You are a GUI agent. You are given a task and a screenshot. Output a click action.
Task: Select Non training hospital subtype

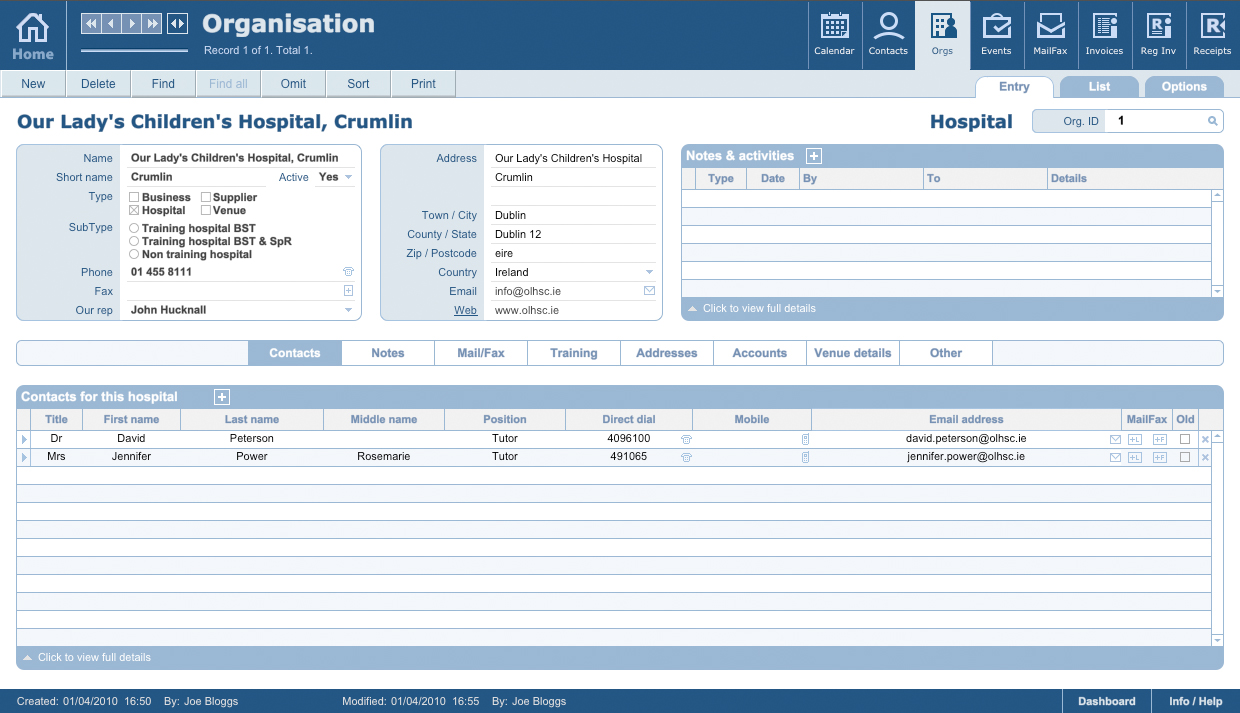[x=134, y=255]
